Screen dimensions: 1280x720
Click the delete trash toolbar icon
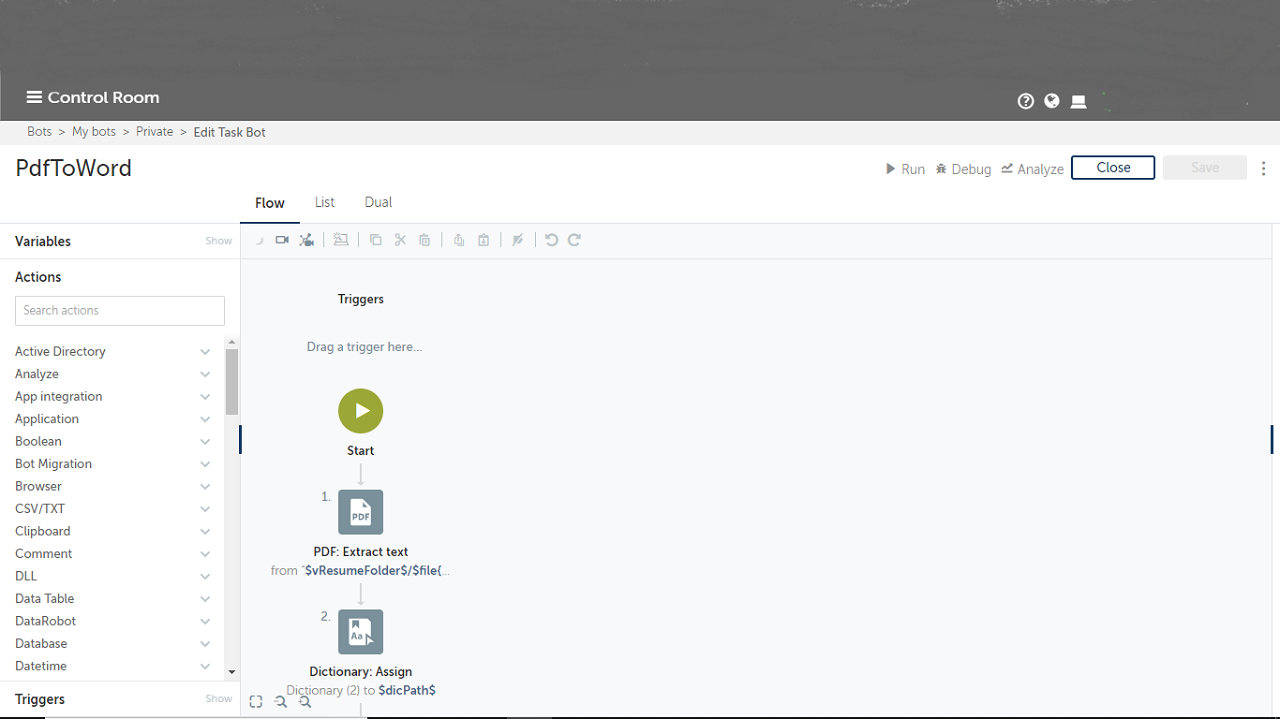point(425,240)
